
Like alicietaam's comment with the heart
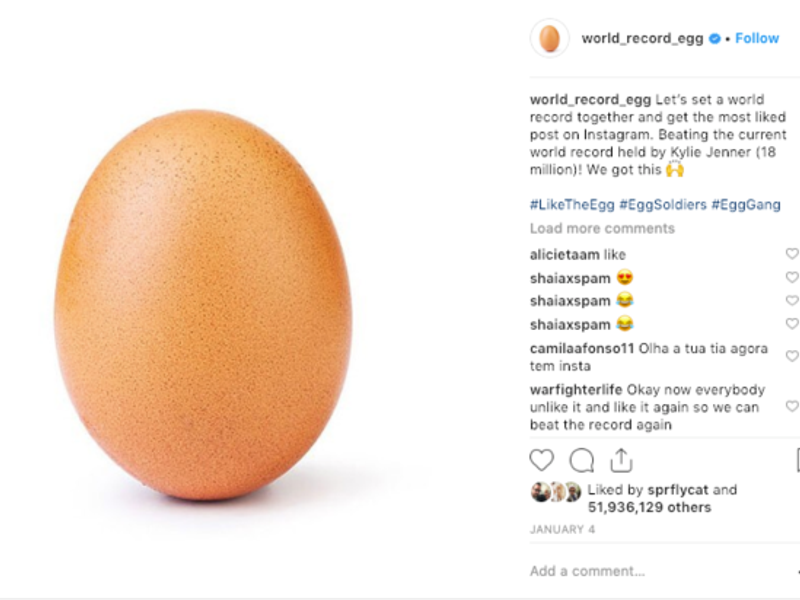pos(792,254)
